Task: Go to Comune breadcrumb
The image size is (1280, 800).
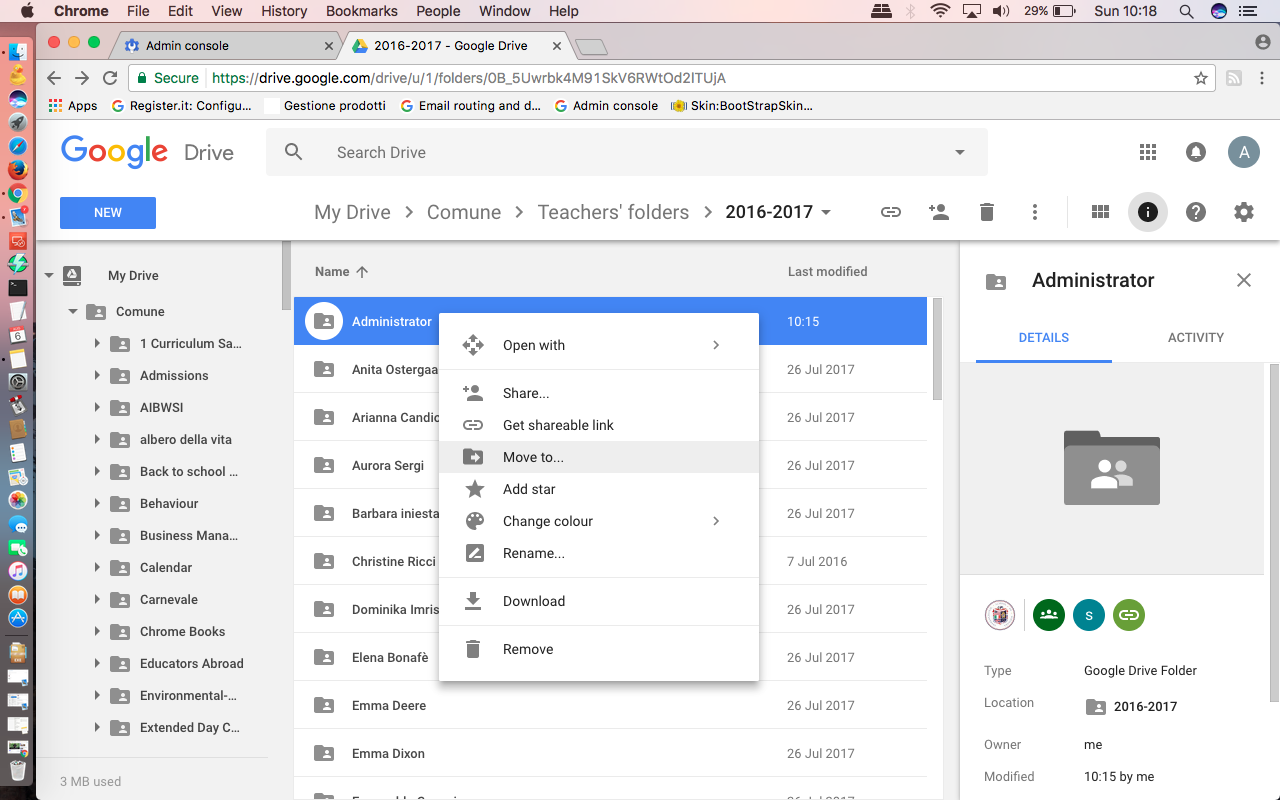Action: click(464, 212)
